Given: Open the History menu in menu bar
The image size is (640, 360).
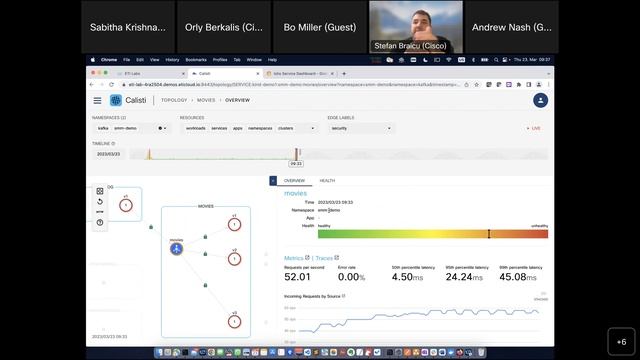Looking at the screenshot, I should [172, 60].
